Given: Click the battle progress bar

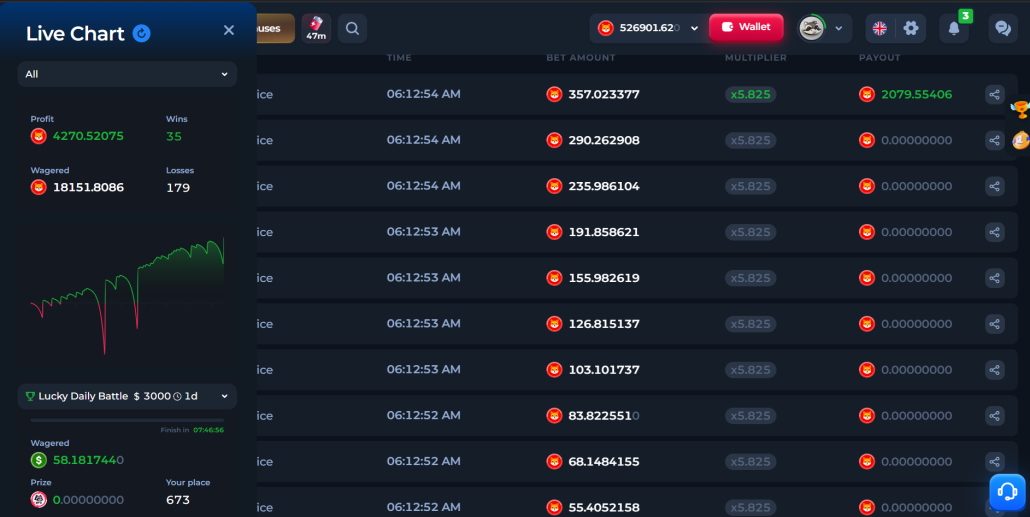Looking at the screenshot, I should tap(127, 420).
